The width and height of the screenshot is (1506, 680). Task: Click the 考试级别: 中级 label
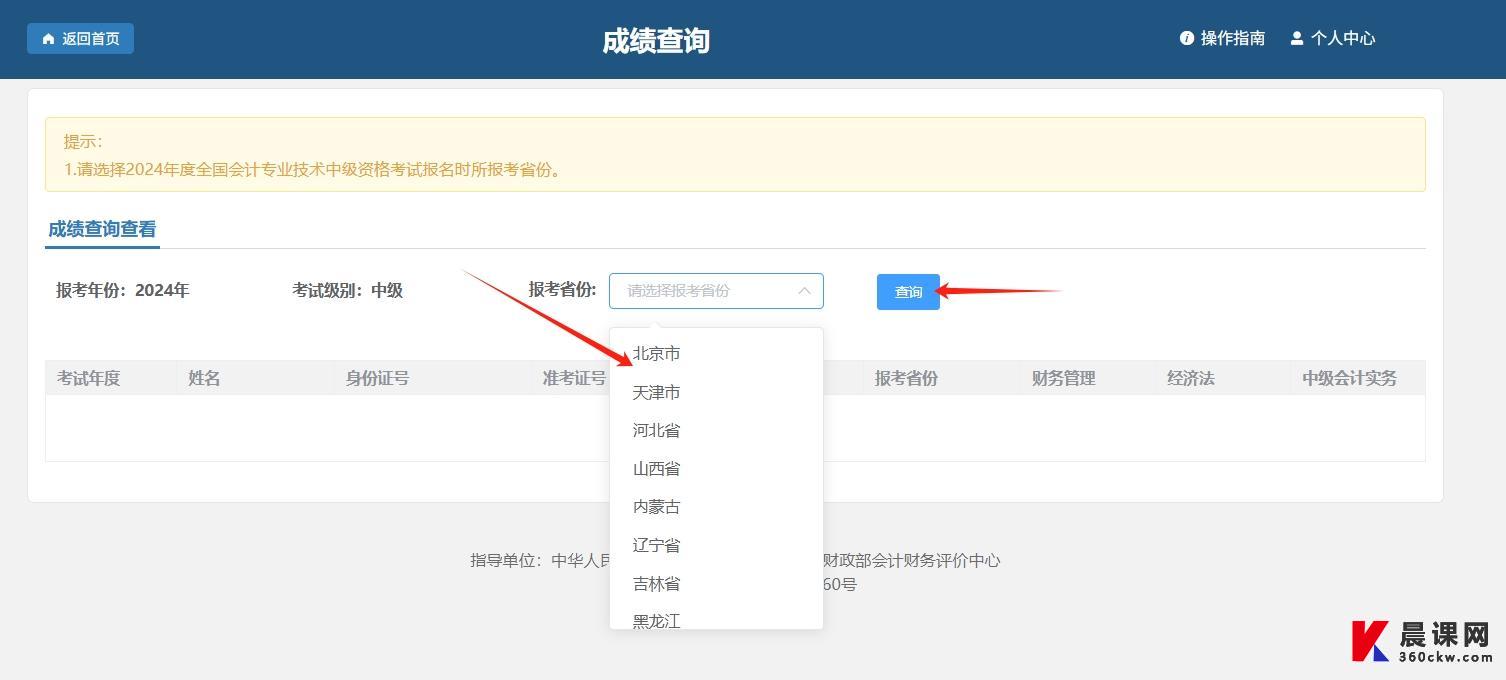tap(347, 291)
